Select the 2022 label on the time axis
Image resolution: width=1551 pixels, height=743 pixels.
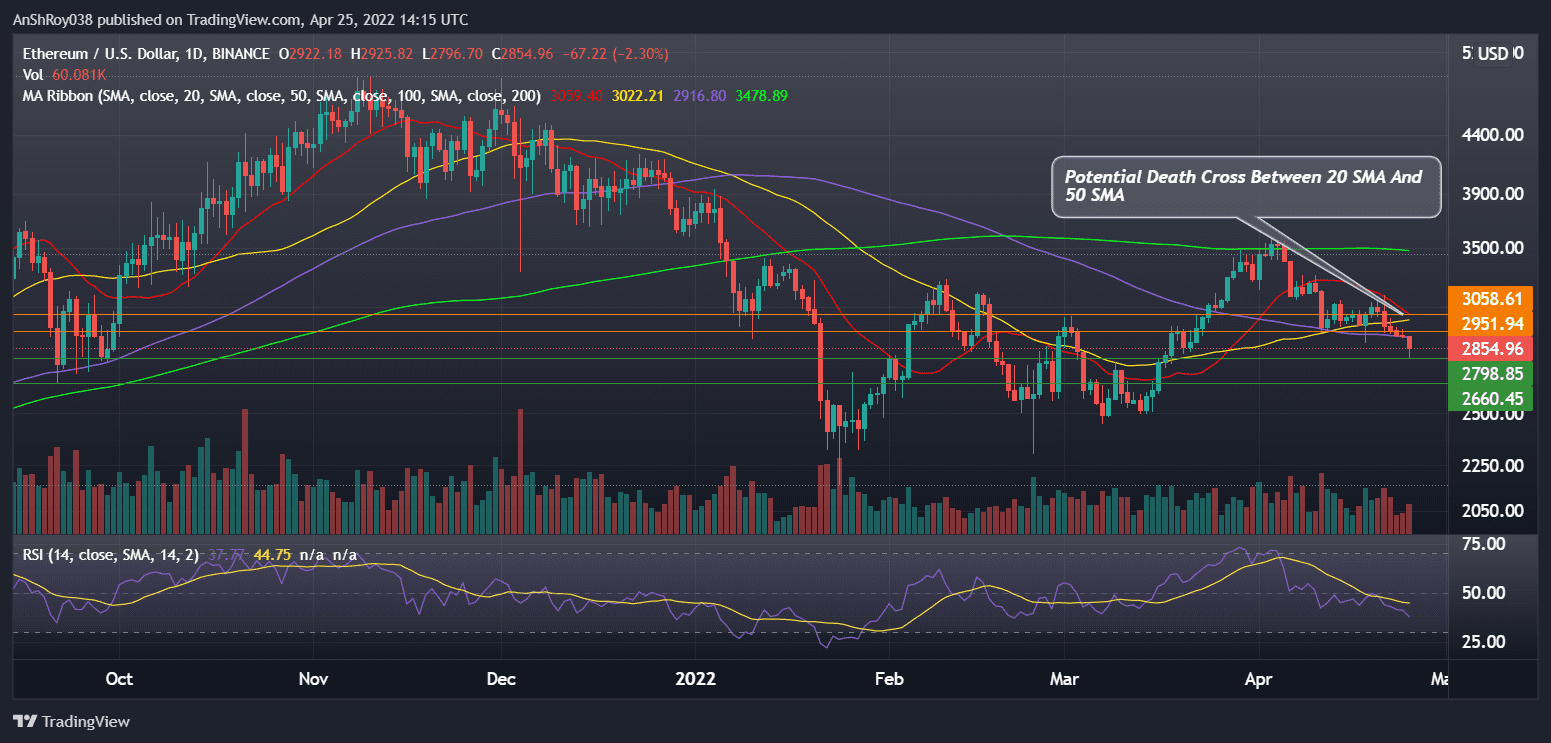[x=695, y=678]
